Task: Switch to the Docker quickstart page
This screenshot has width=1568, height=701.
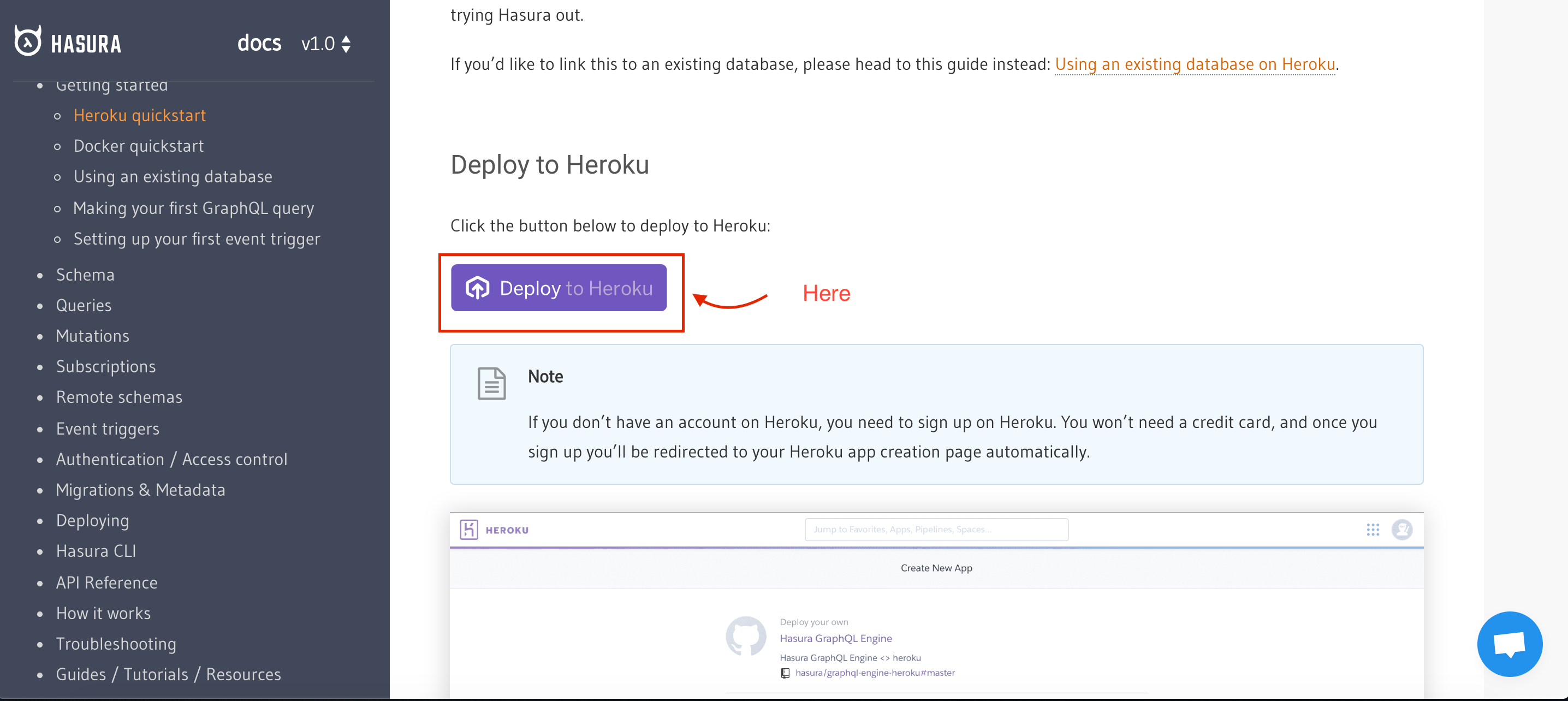Action: [x=138, y=145]
